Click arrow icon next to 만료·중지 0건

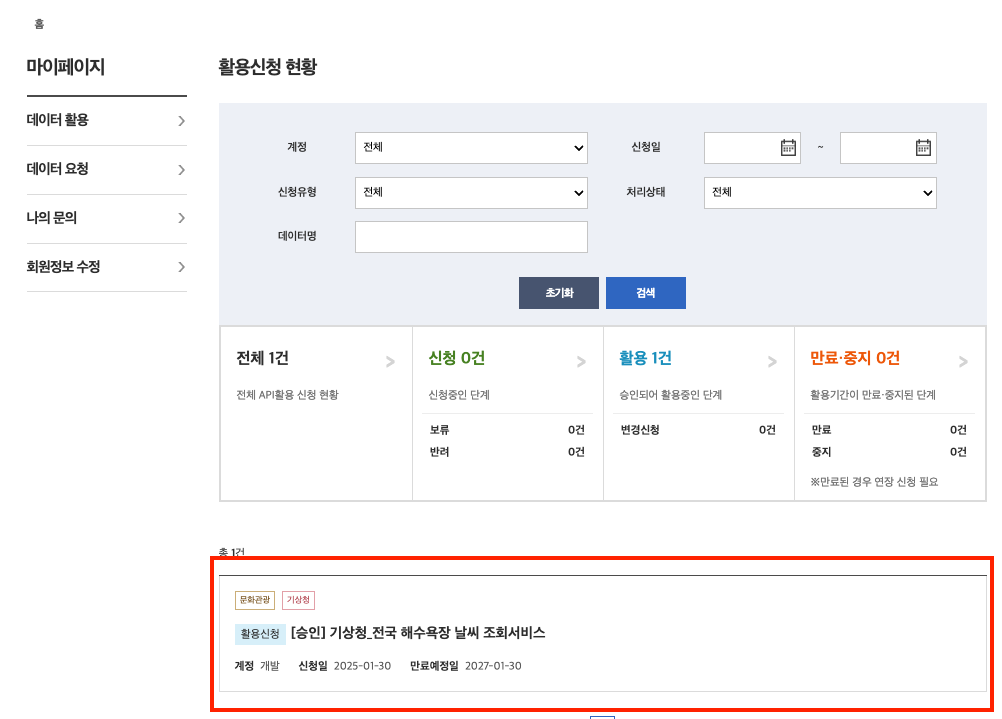pyautogui.click(x=963, y=362)
